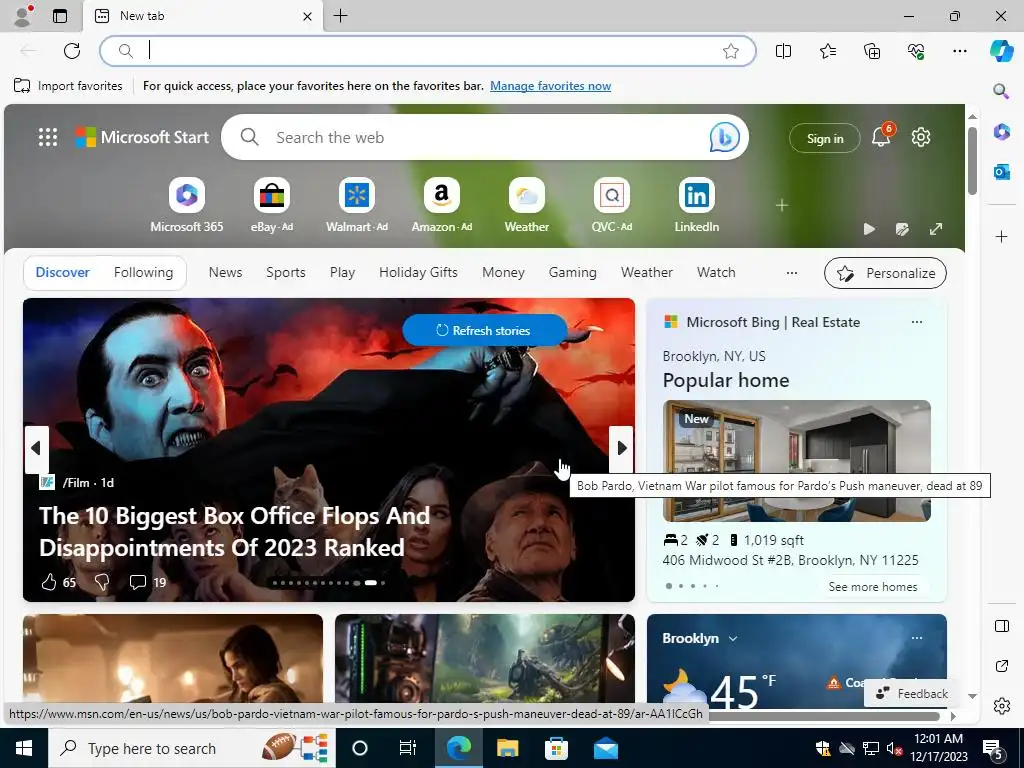Open Collections icon in toolbar
The width and height of the screenshot is (1024, 768).
(872, 51)
